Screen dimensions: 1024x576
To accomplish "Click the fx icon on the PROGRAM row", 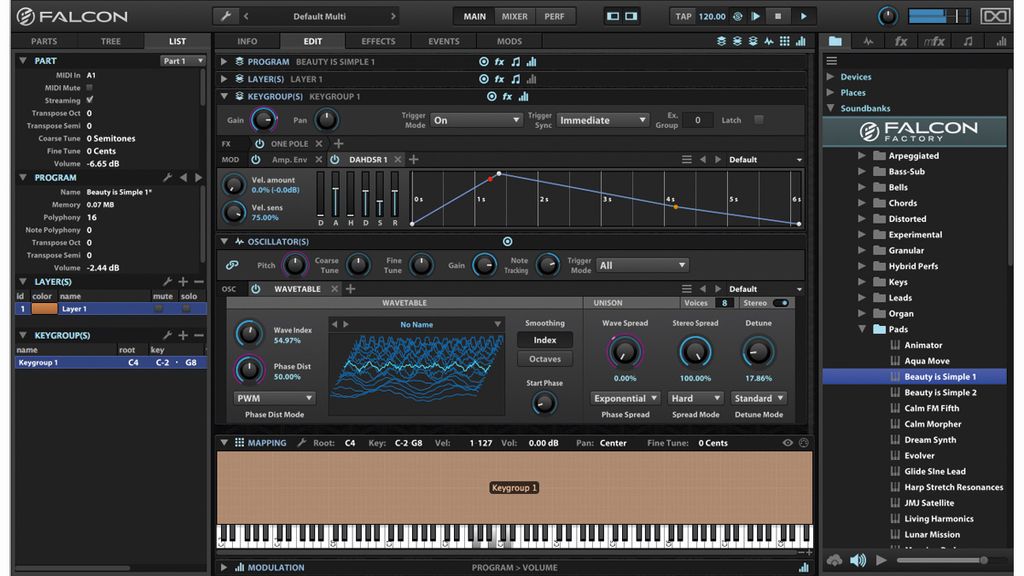I will pos(500,61).
